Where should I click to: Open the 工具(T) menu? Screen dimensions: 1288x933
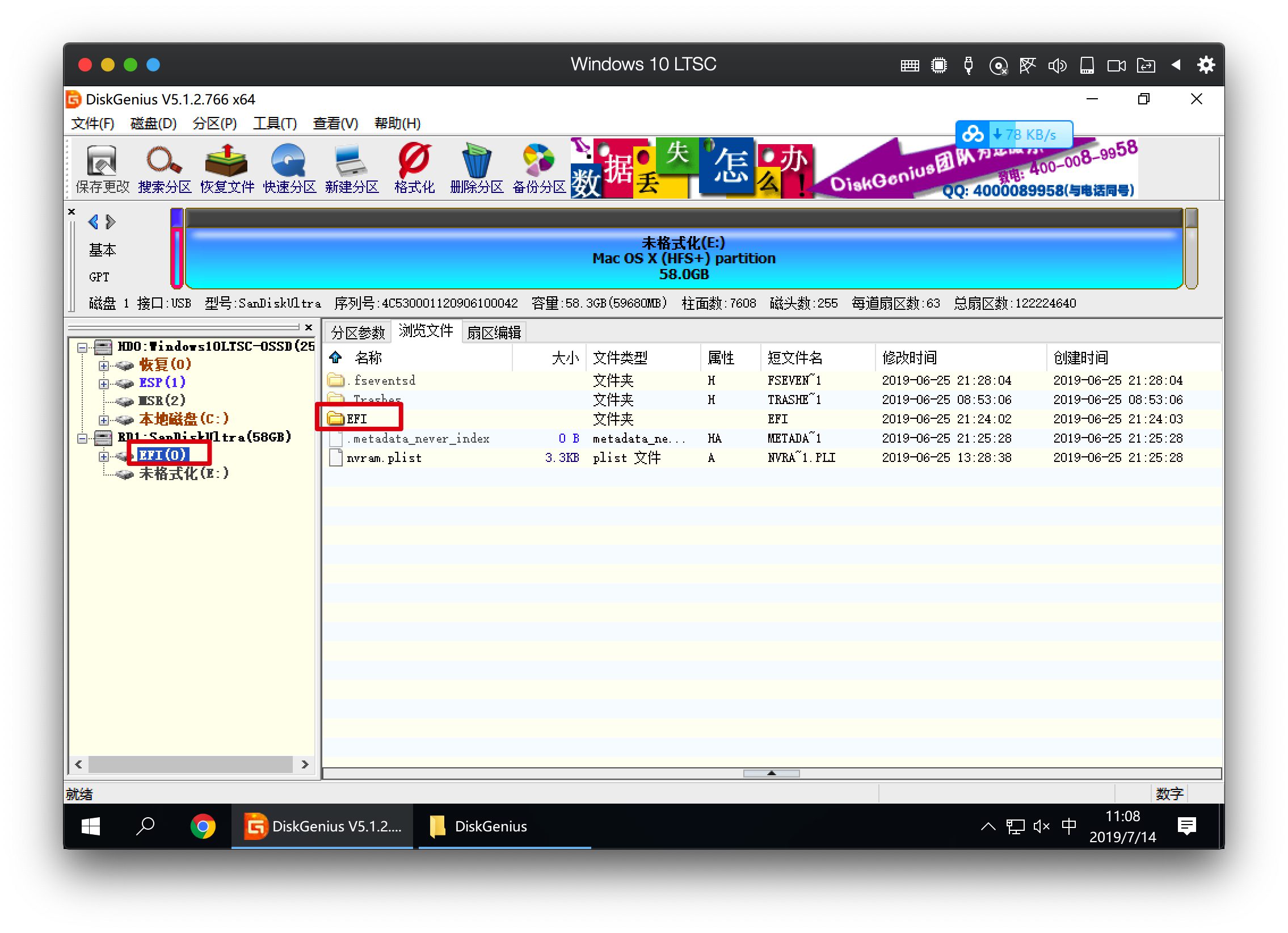tap(275, 123)
